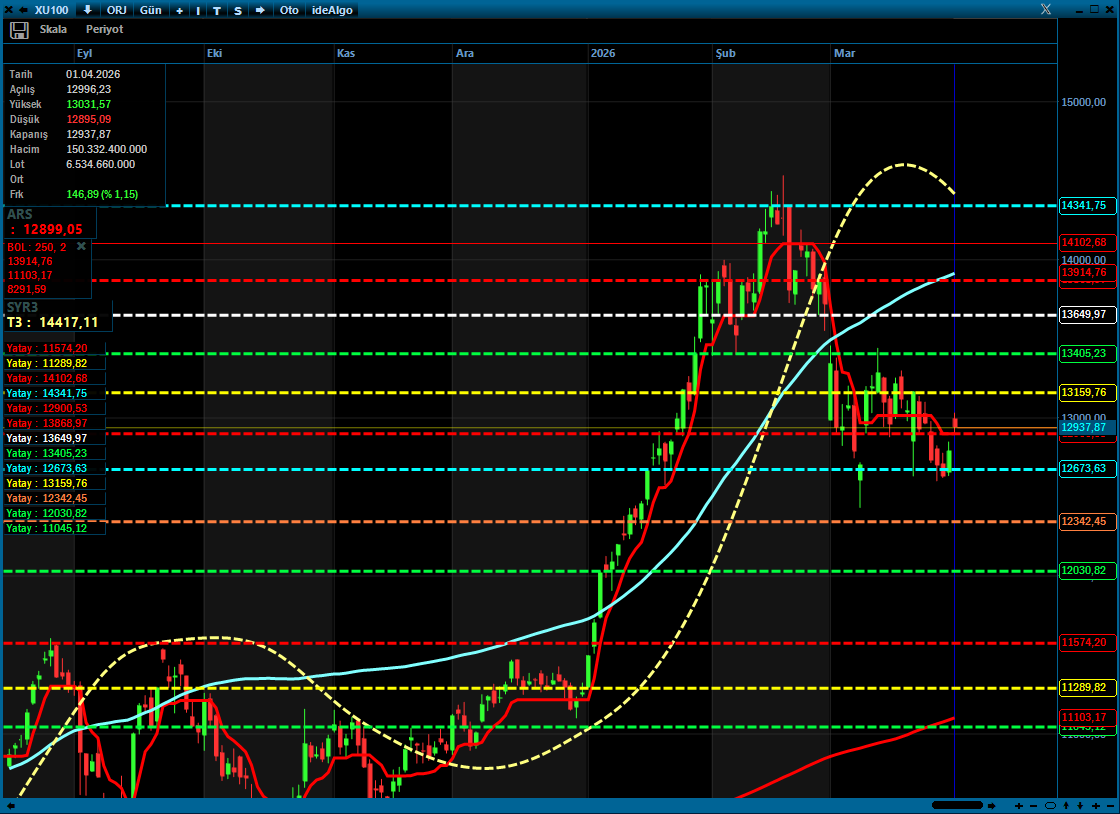Select the Yatay : 13868,97 line entry
The image size is (1120, 814).
coord(55,423)
